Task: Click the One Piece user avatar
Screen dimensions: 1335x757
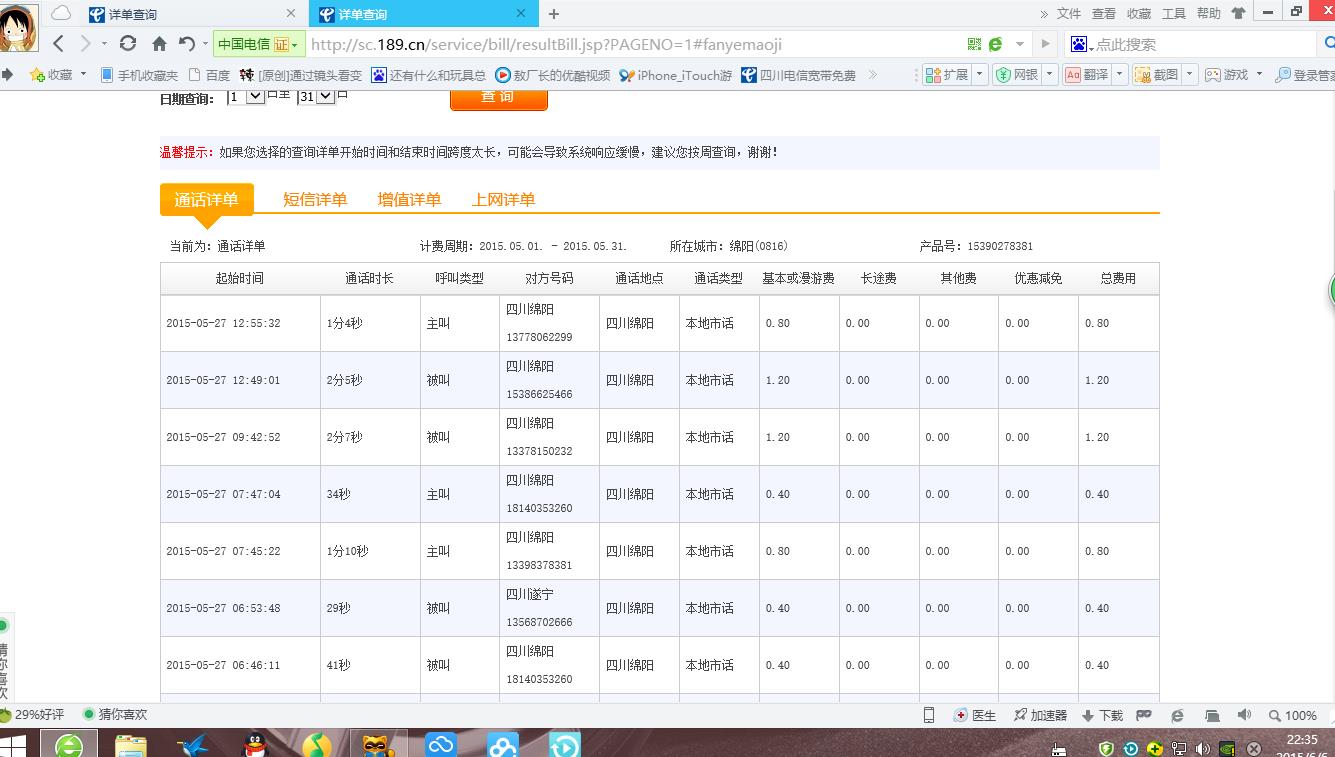Action: (x=19, y=26)
